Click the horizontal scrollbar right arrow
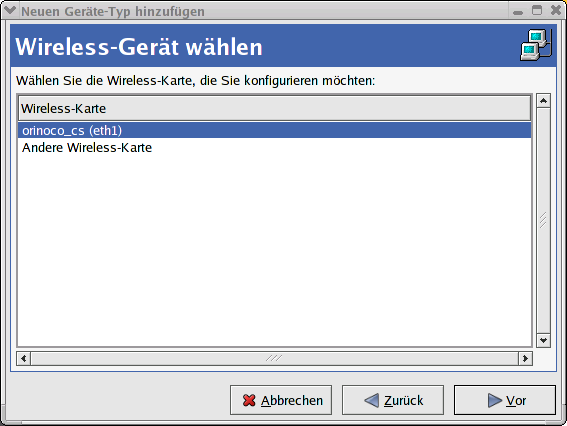The height and width of the screenshot is (426, 567). tap(525, 358)
